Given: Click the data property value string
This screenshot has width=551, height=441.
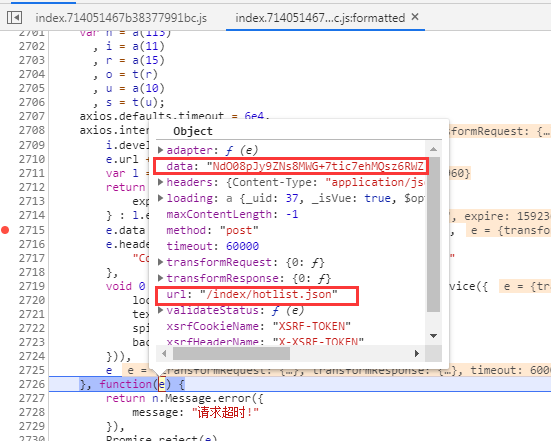Looking at the screenshot, I should 315,166.
